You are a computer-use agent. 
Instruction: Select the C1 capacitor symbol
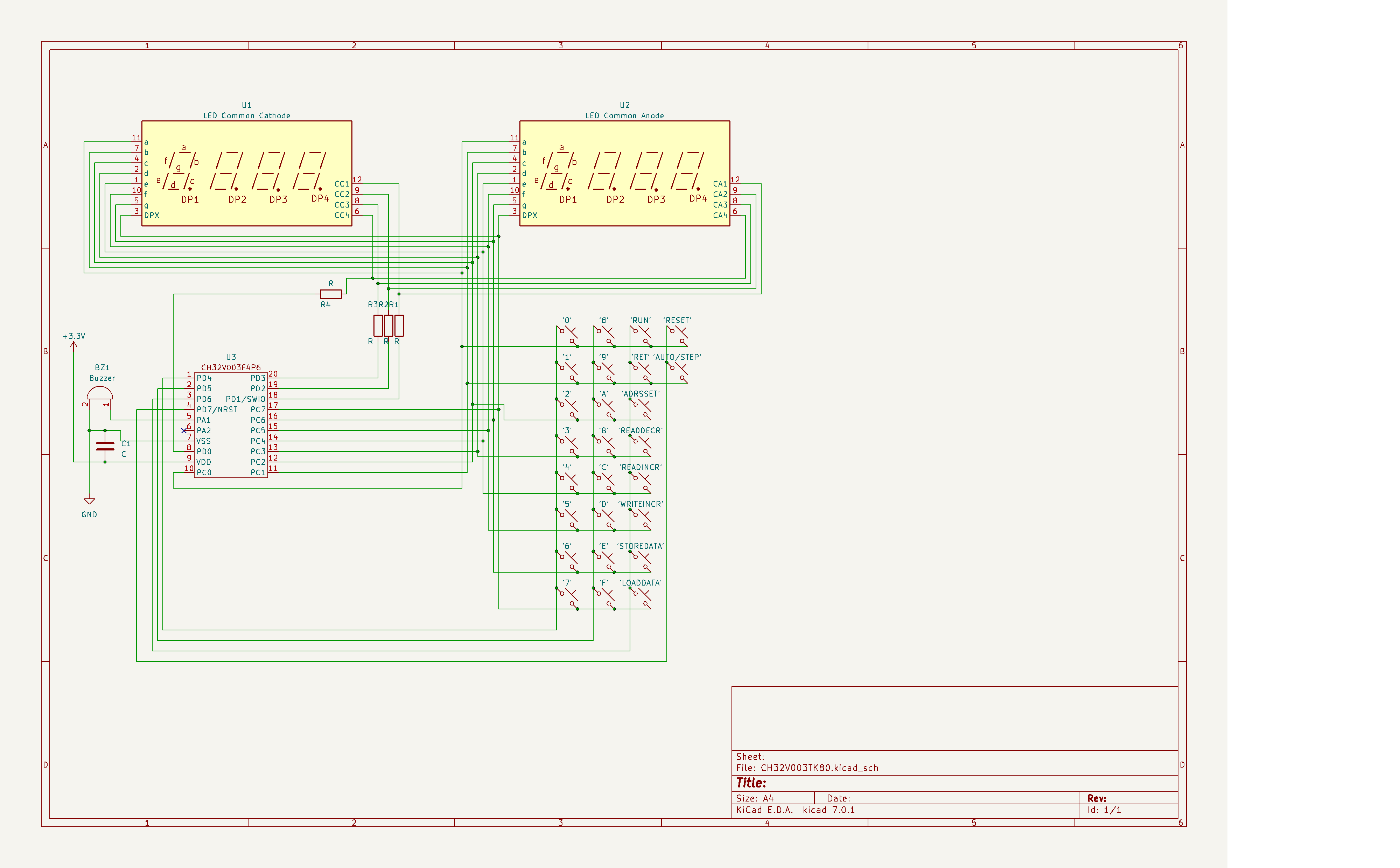point(105,446)
